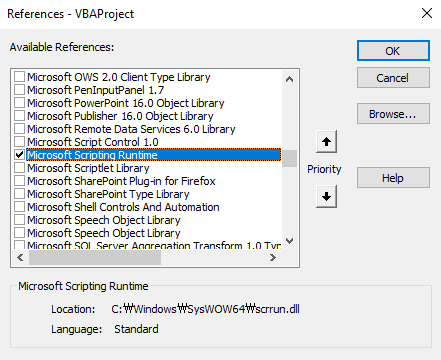Move reference down in priority

pyautogui.click(x=326, y=197)
